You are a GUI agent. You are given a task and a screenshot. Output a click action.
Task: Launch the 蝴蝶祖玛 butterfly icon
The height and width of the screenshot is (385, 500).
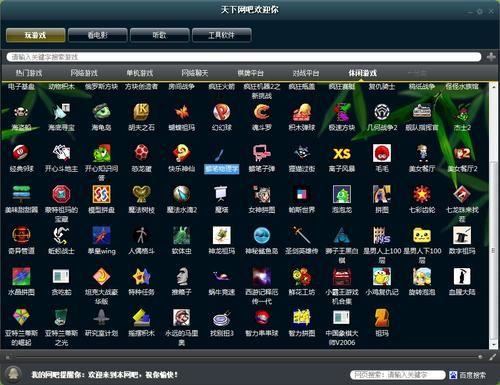tap(182, 112)
